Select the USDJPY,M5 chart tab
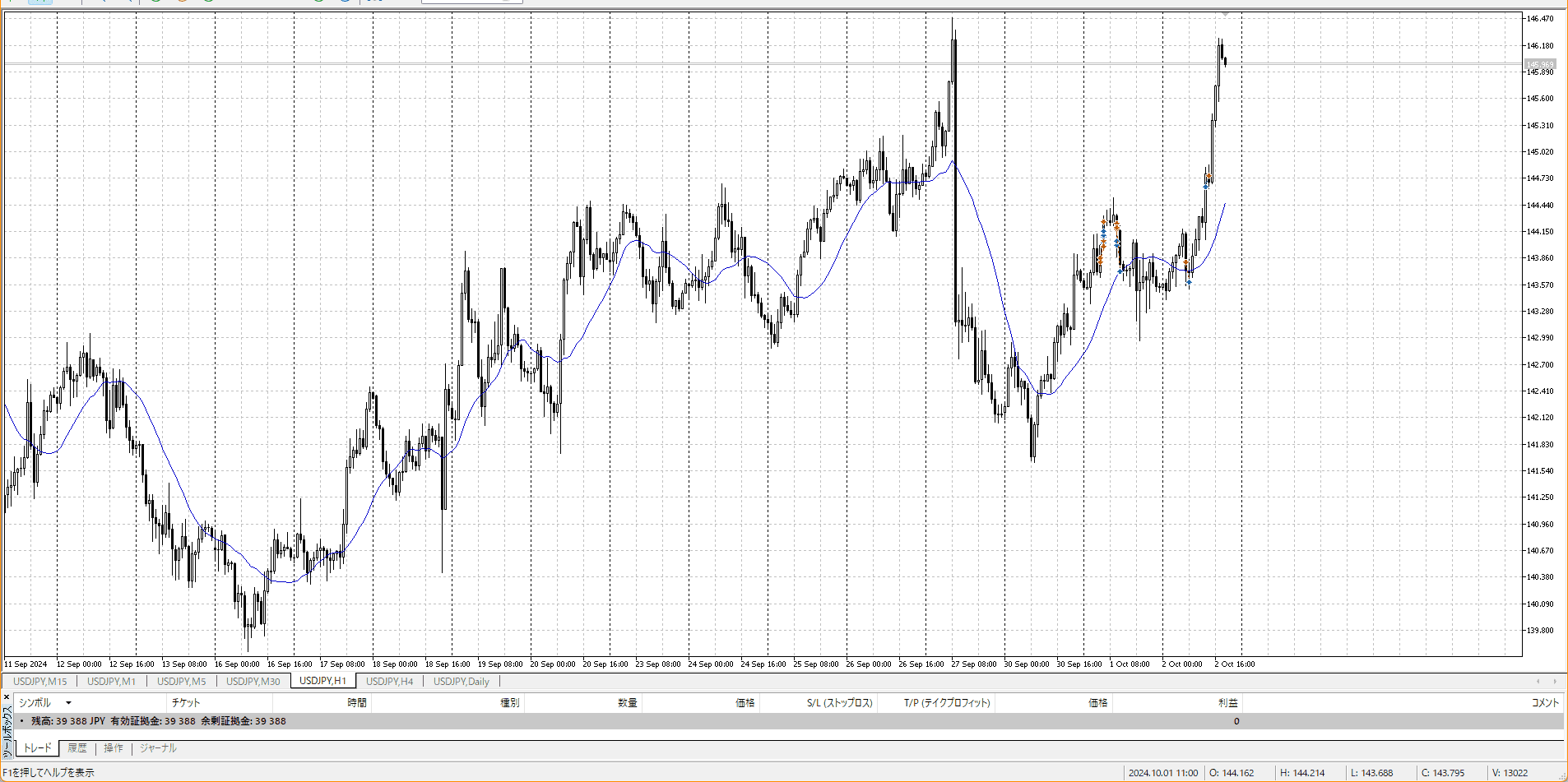 coord(181,682)
